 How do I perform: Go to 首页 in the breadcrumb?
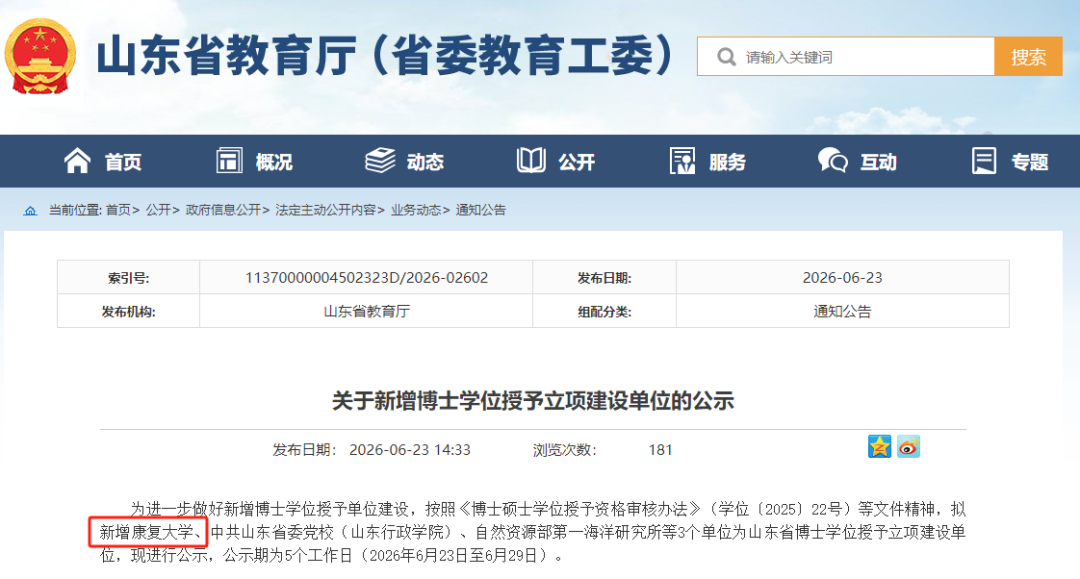pos(118,210)
